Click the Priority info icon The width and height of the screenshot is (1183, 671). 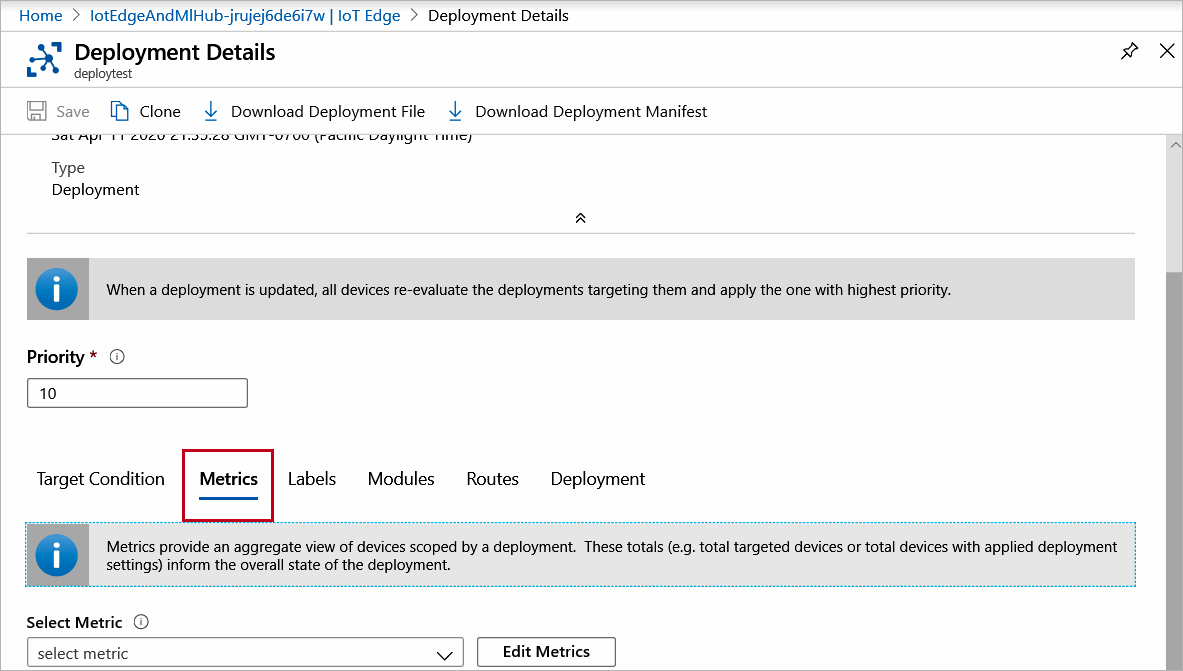[116, 356]
